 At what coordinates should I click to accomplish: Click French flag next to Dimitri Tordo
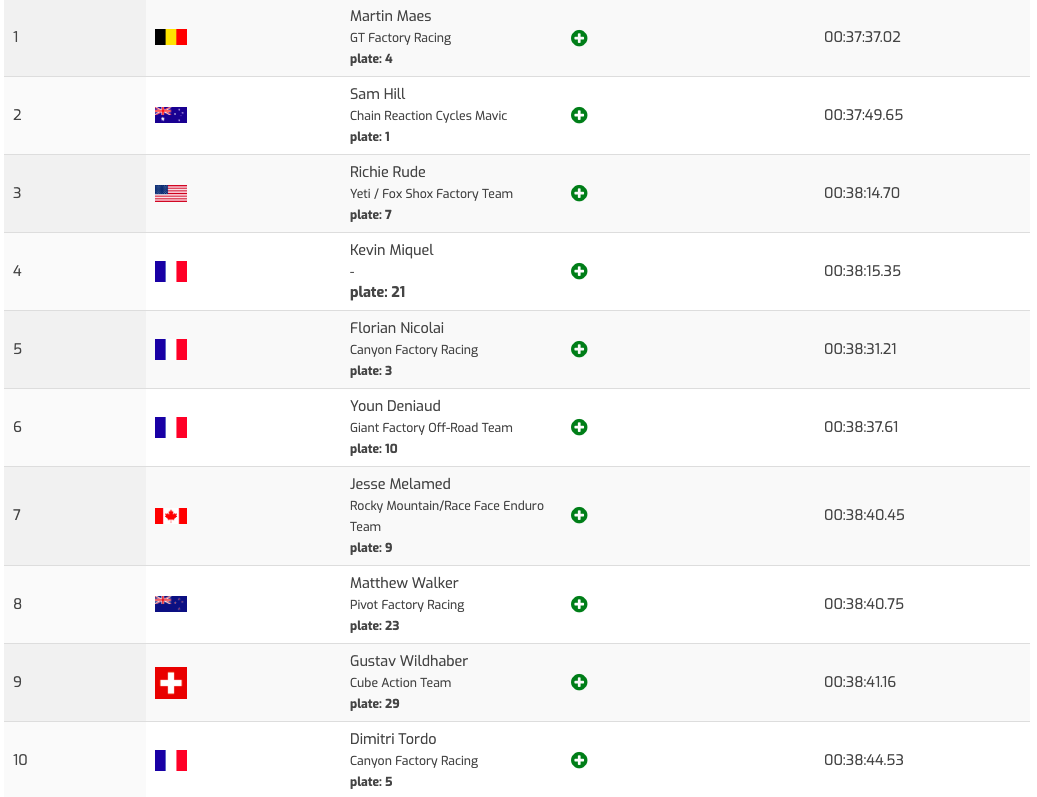pyautogui.click(x=171, y=760)
